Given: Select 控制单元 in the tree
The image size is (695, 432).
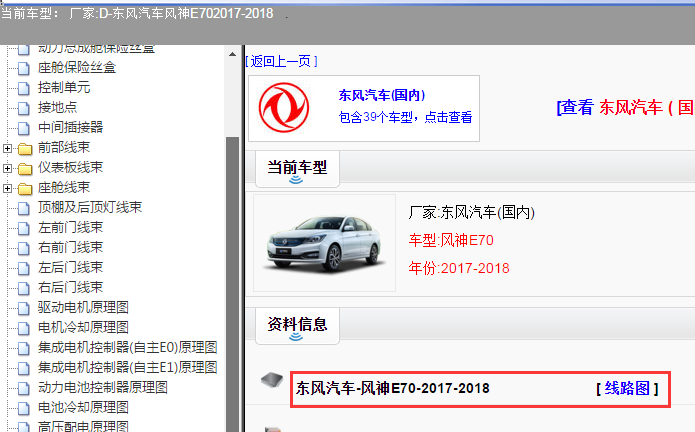Looking at the screenshot, I should pos(64,88).
